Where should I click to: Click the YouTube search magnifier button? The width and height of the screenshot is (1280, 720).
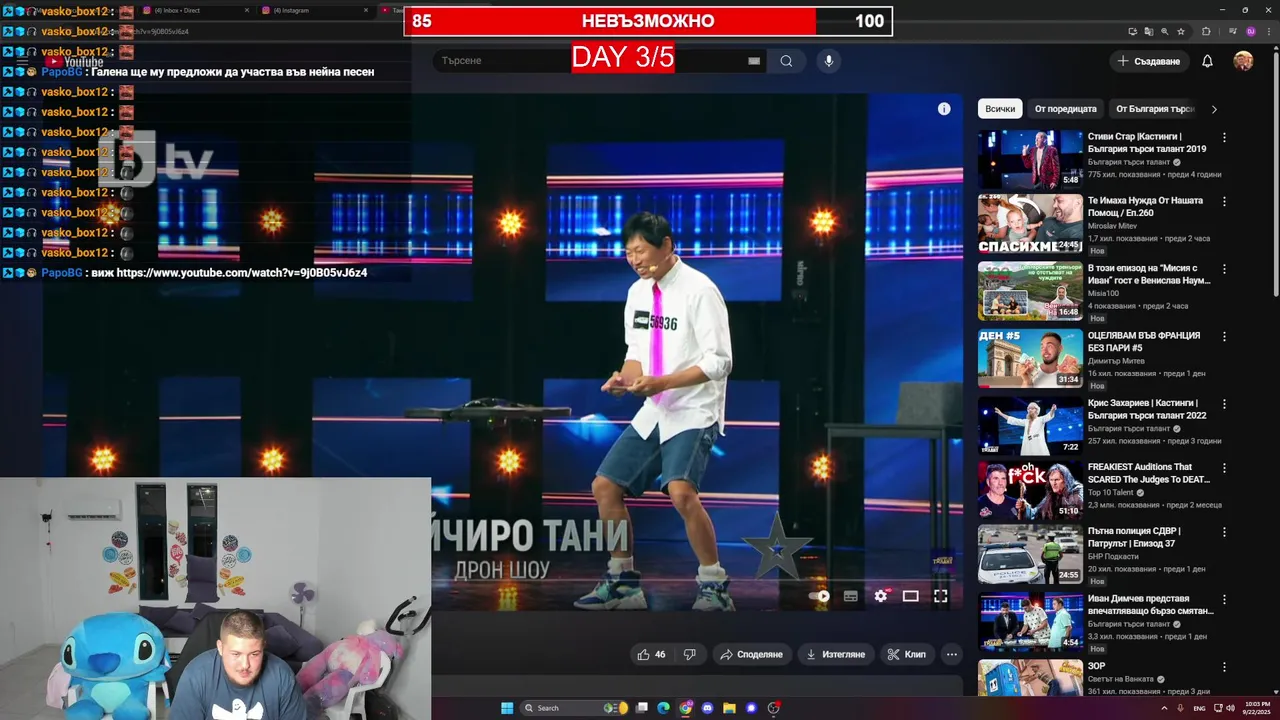pyautogui.click(x=786, y=61)
